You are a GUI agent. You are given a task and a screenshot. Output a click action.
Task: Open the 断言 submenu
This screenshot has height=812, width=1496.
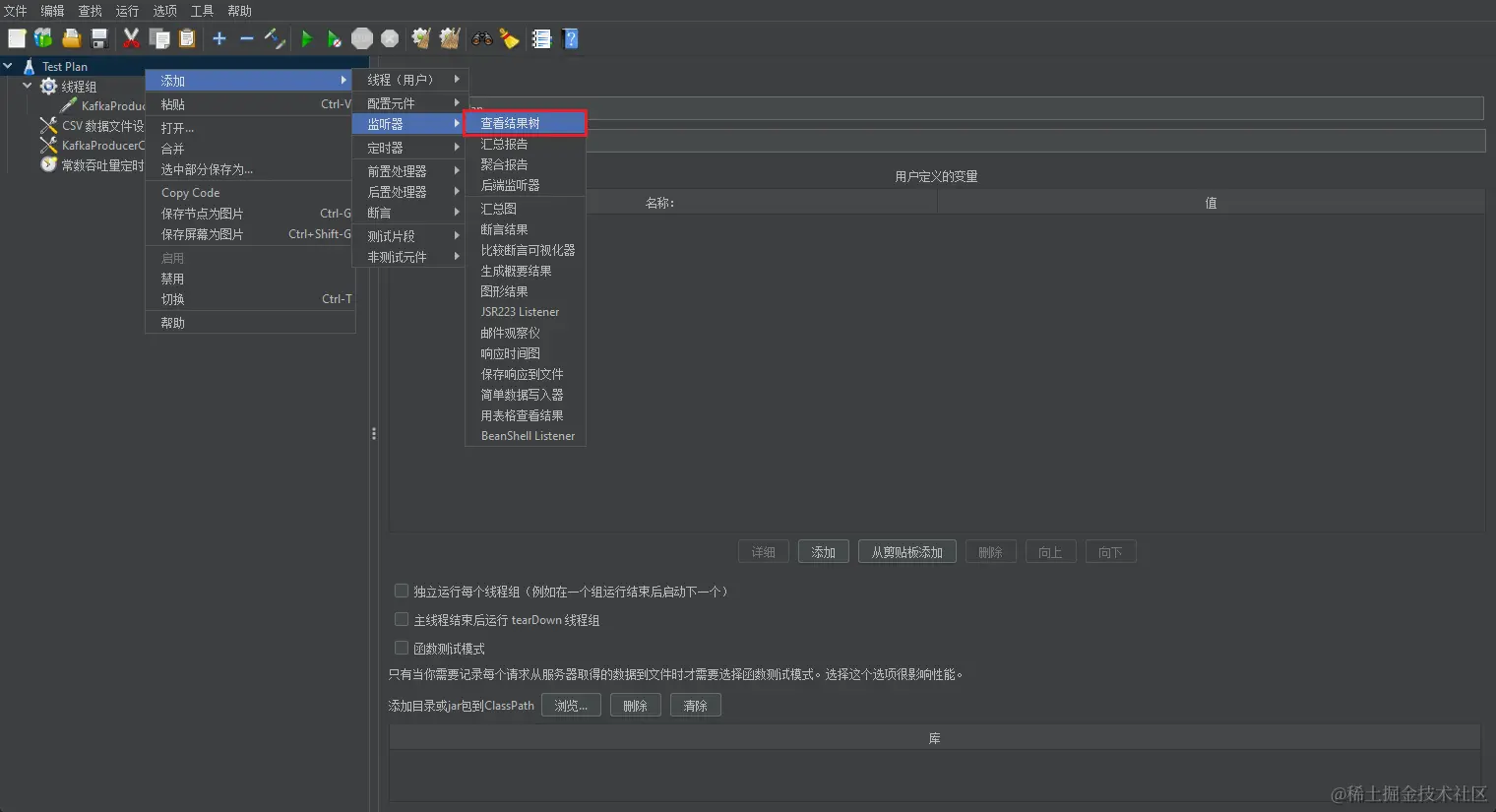[408, 213]
